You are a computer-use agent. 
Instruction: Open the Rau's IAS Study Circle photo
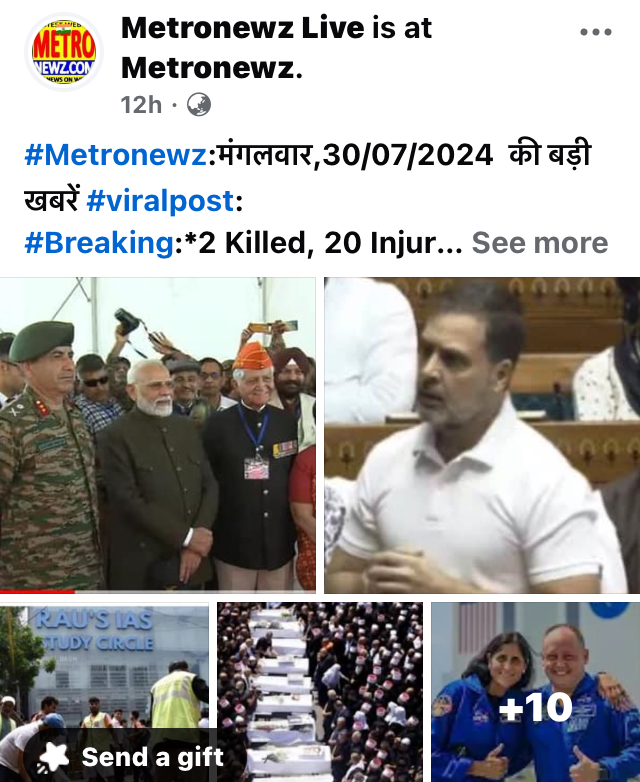pyautogui.click(x=104, y=692)
